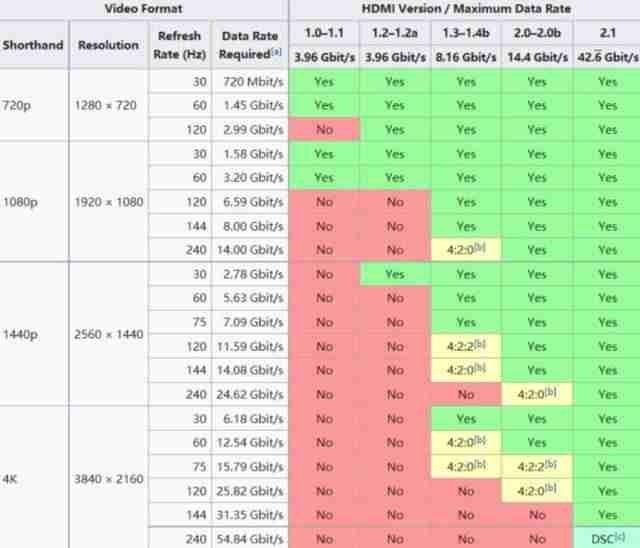Open footnote [b] in 1440p 120 Hz 4:2:2 cell
Viewport: 640px width, 548px height.
point(480,344)
